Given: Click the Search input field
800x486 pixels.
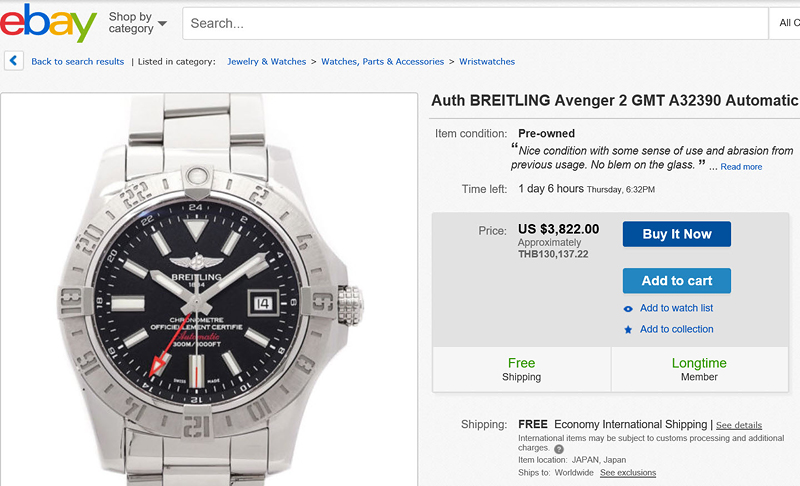Looking at the screenshot, I should [x=470, y=23].
